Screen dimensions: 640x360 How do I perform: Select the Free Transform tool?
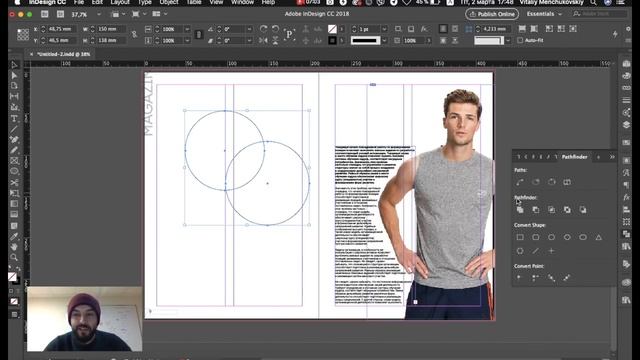coord(14,193)
